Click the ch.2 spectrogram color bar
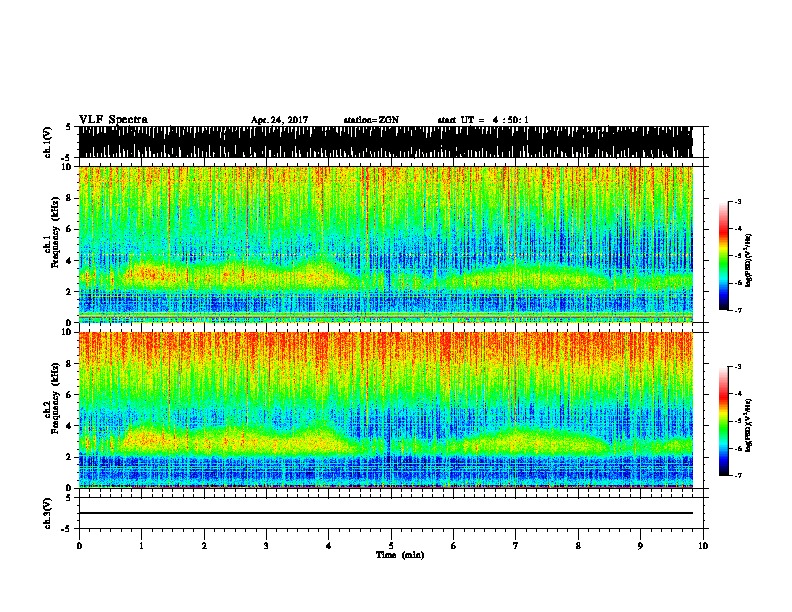The height and width of the screenshot is (612, 792). (724, 421)
